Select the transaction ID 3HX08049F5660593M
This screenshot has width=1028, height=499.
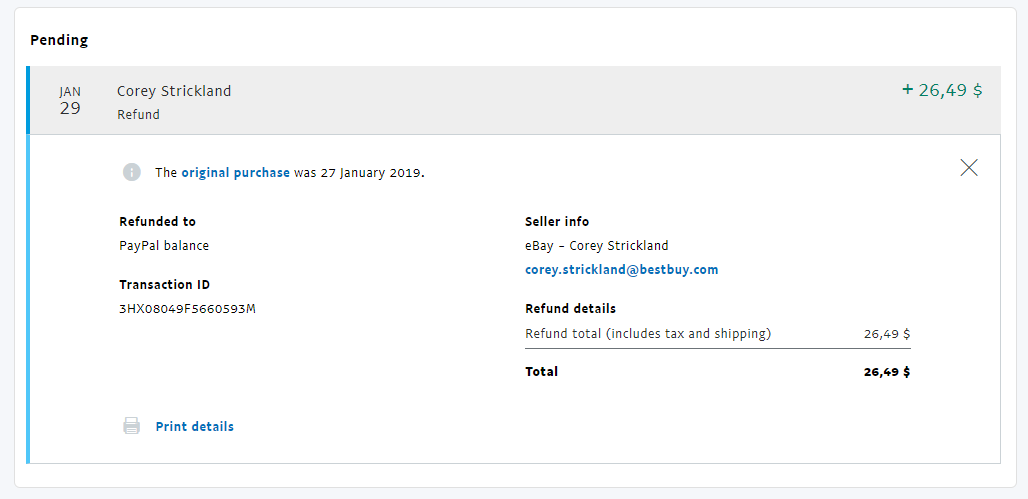pyautogui.click(x=187, y=308)
